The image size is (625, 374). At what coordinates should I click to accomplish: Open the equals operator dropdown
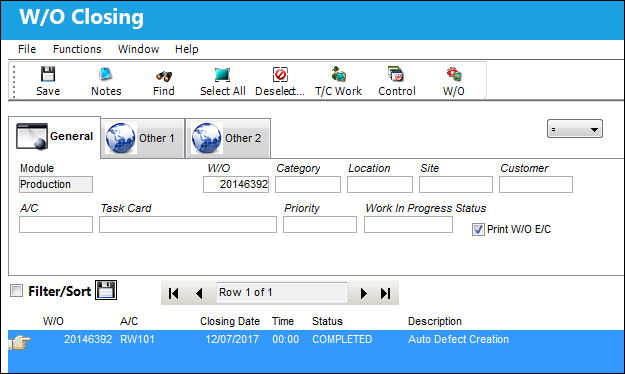pyautogui.click(x=575, y=129)
